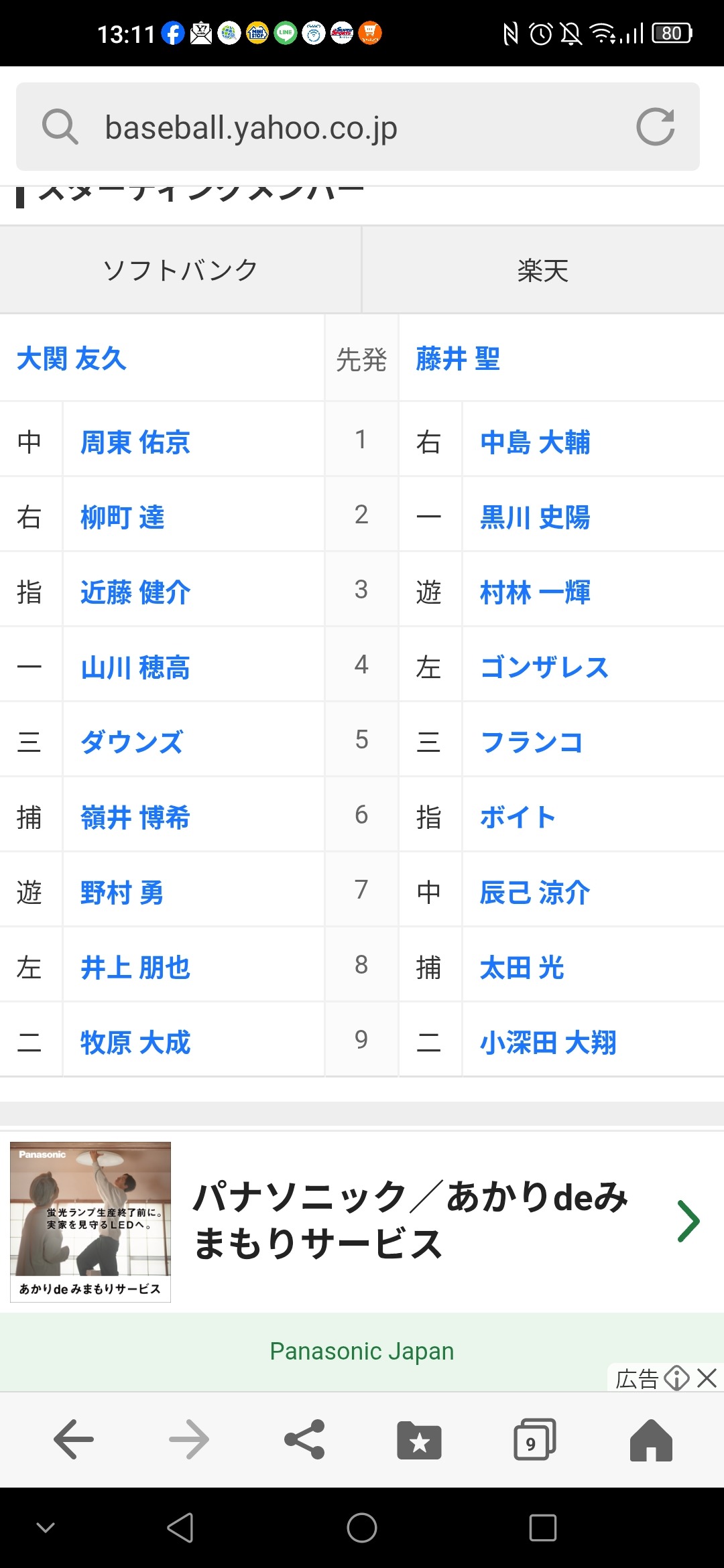Open the bookmarks folder icon
Image resolution: width=724 pixels, height=1568 pixels.
(x=420, y=1439)
